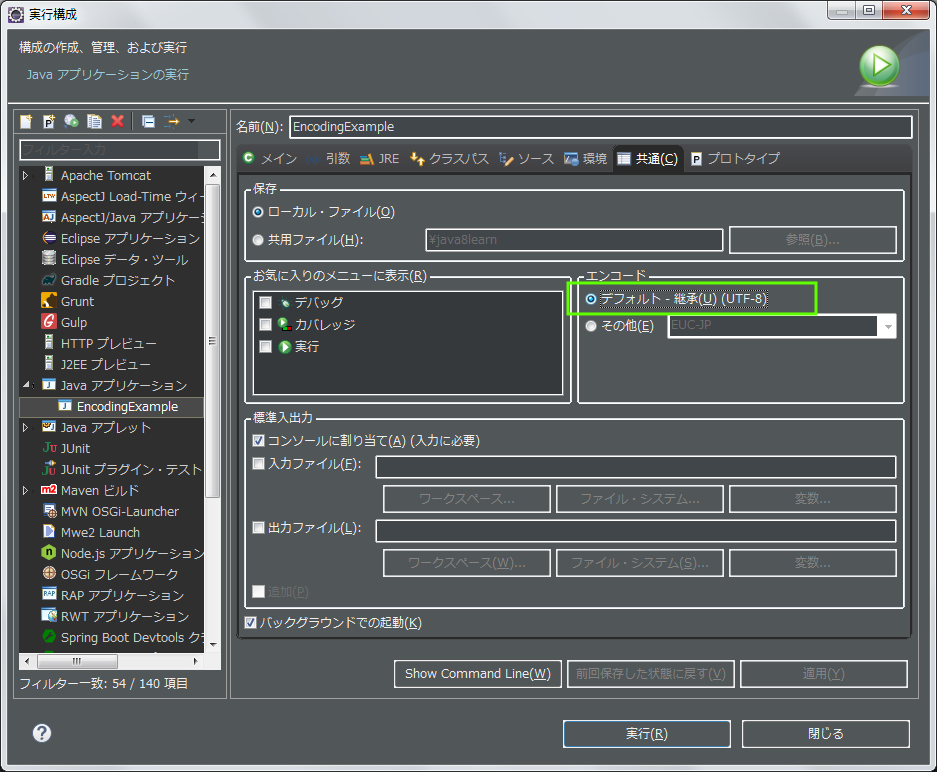Open the プロトタイプ tab

pyautogui.click(x=734, y=159)
